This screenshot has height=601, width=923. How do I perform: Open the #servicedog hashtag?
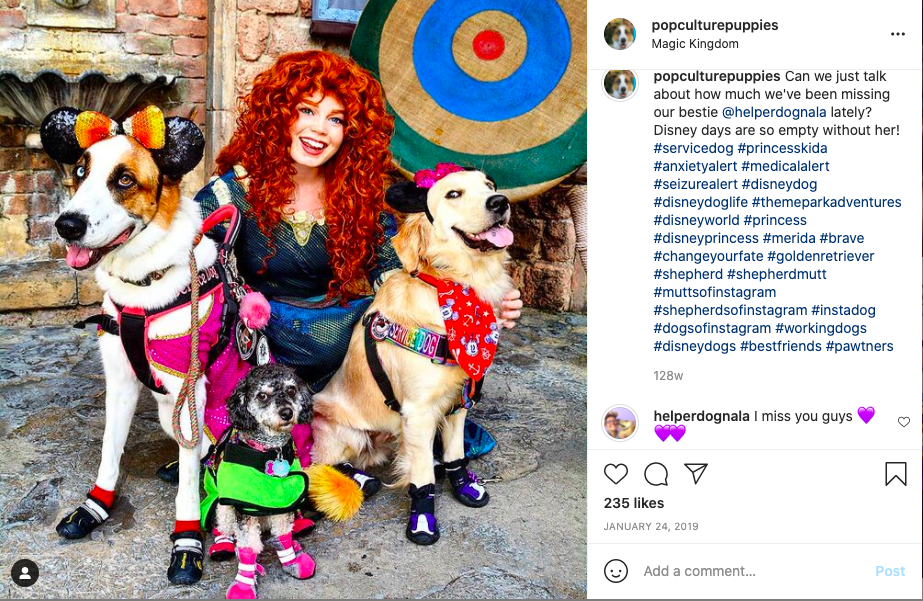tap(693, 148)
